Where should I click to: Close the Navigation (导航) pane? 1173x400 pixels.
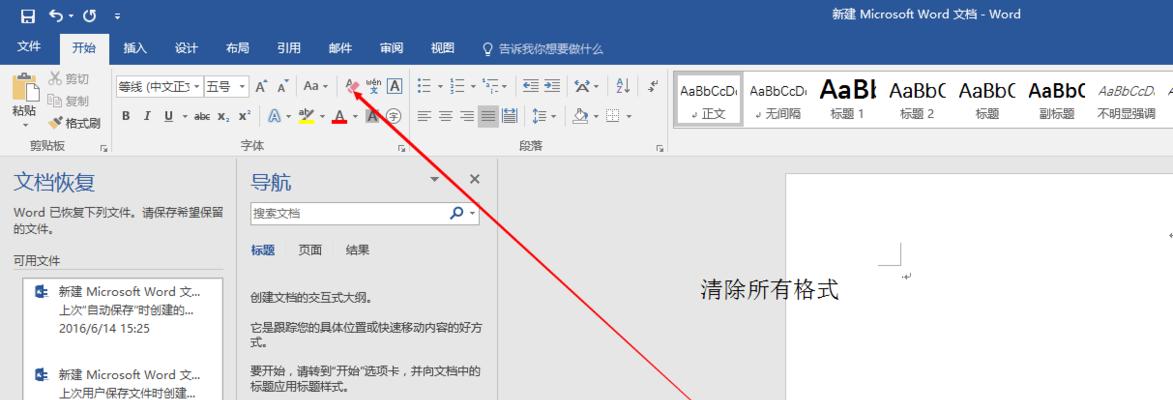coord(474,179)
